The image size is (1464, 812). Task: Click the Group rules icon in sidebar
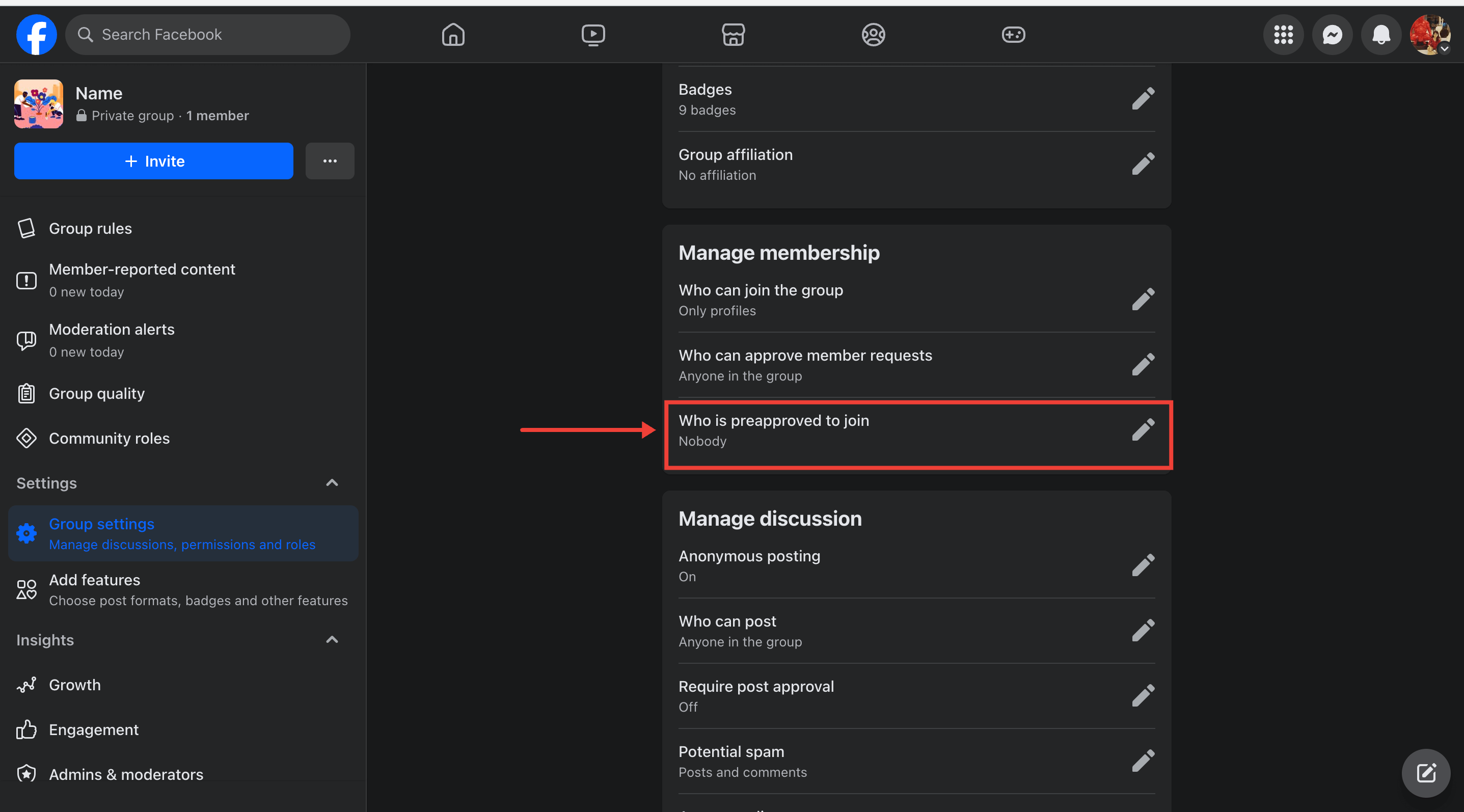[x=27, y=227]
